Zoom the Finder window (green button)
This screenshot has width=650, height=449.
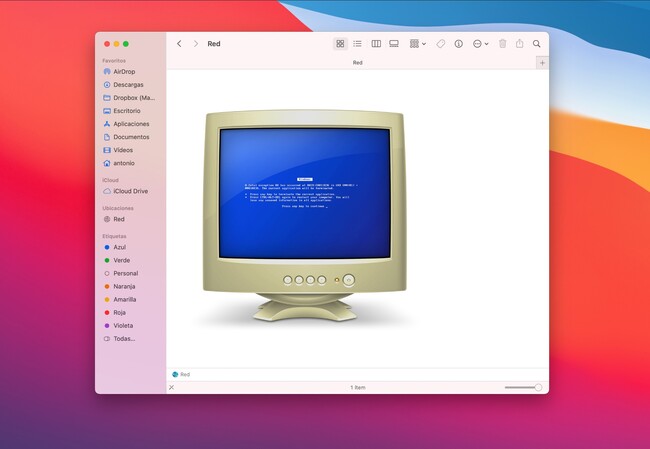tap(126, 44)
